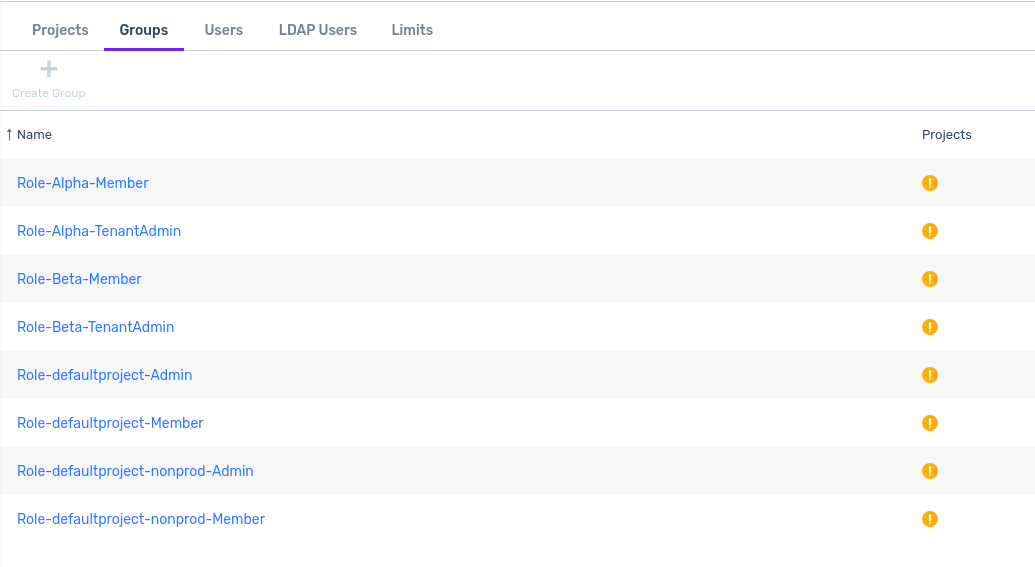The image size is (1035, 567).
Task: Open the Role-Beta-TenantAdmin group link
Action: 96,327
